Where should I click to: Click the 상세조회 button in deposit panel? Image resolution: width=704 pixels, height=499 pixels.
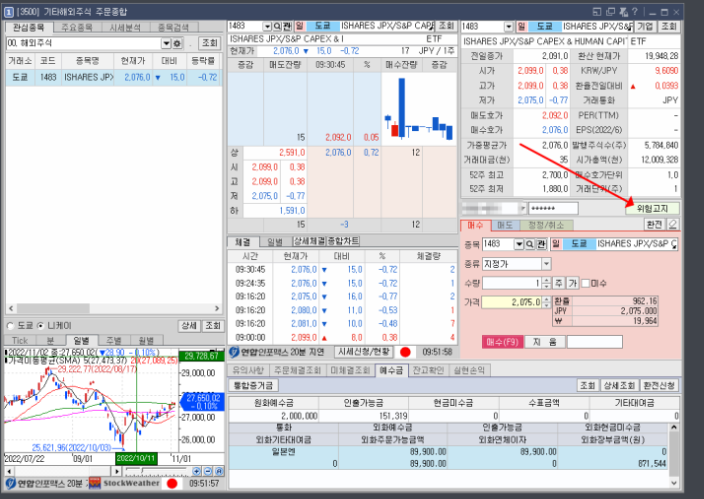(619, 385)
